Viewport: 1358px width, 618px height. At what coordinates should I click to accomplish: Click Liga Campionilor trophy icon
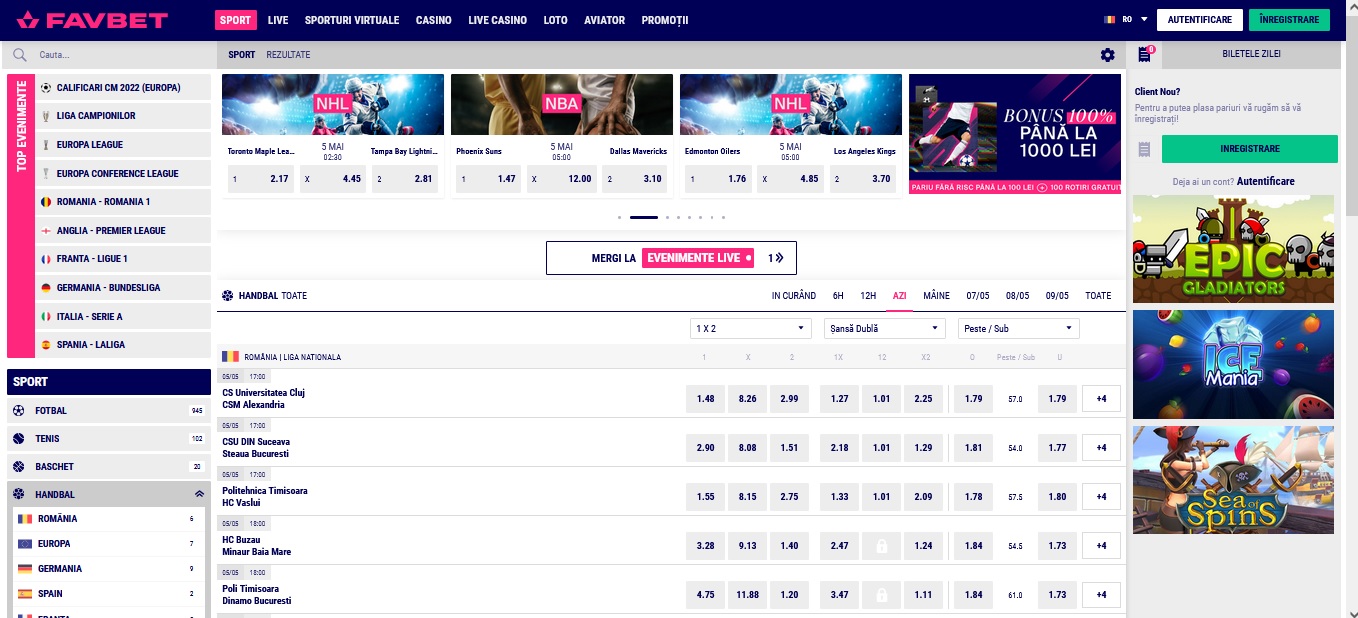pos(45,116)
